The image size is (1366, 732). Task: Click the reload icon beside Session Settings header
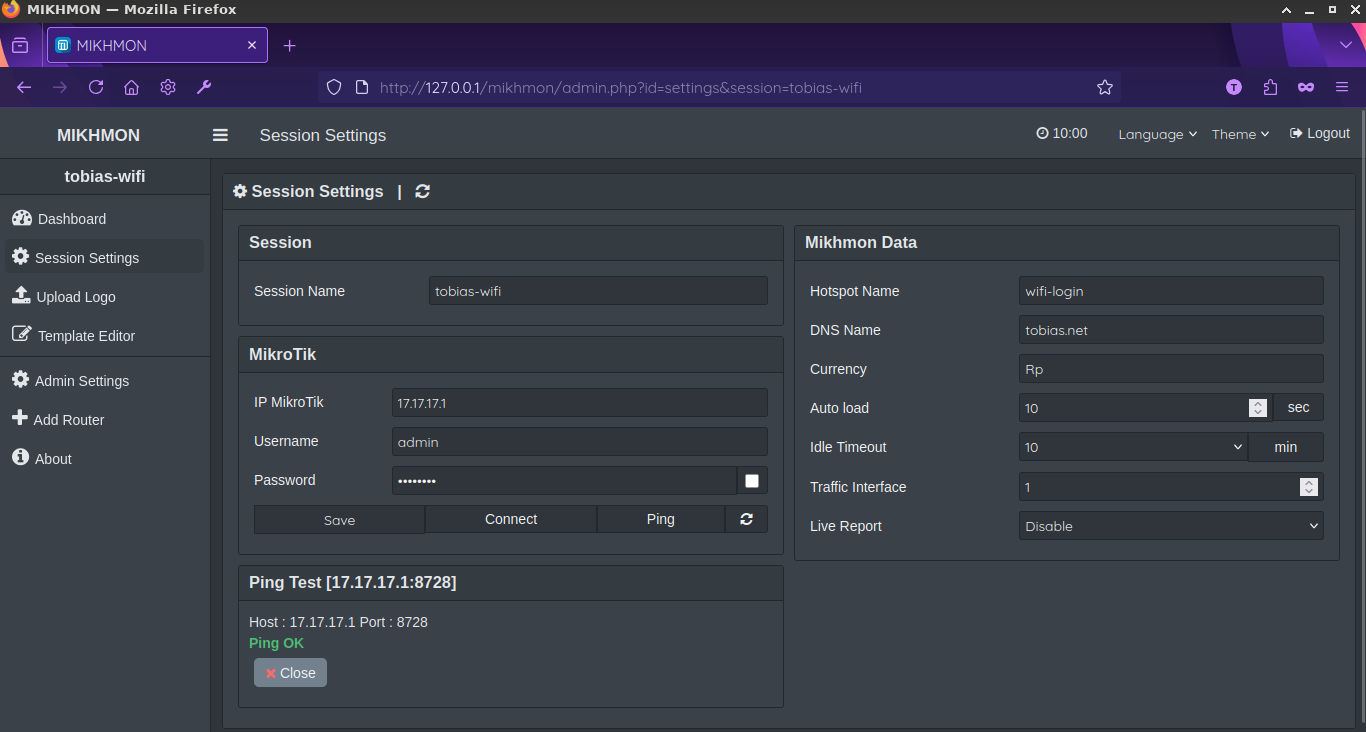click(x=422, y=191)
